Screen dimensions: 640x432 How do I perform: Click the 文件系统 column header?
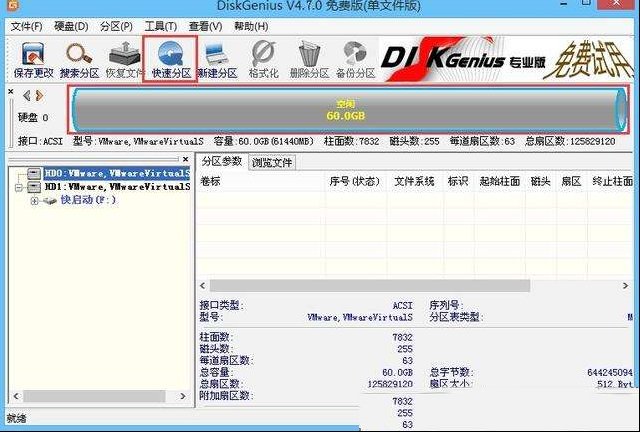pyautogui.click(x=414, y=181)
